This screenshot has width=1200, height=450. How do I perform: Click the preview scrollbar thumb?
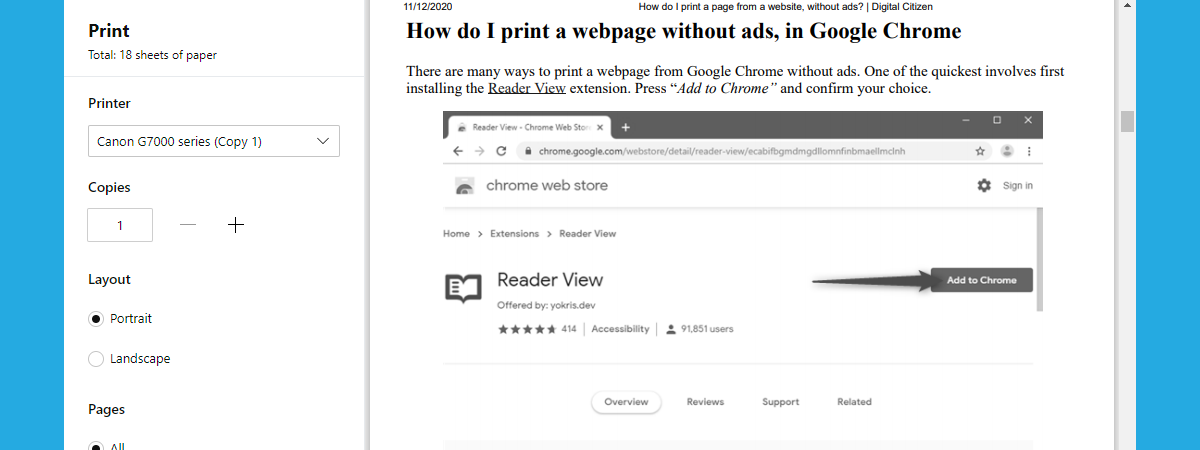[x=1127, y=121]
